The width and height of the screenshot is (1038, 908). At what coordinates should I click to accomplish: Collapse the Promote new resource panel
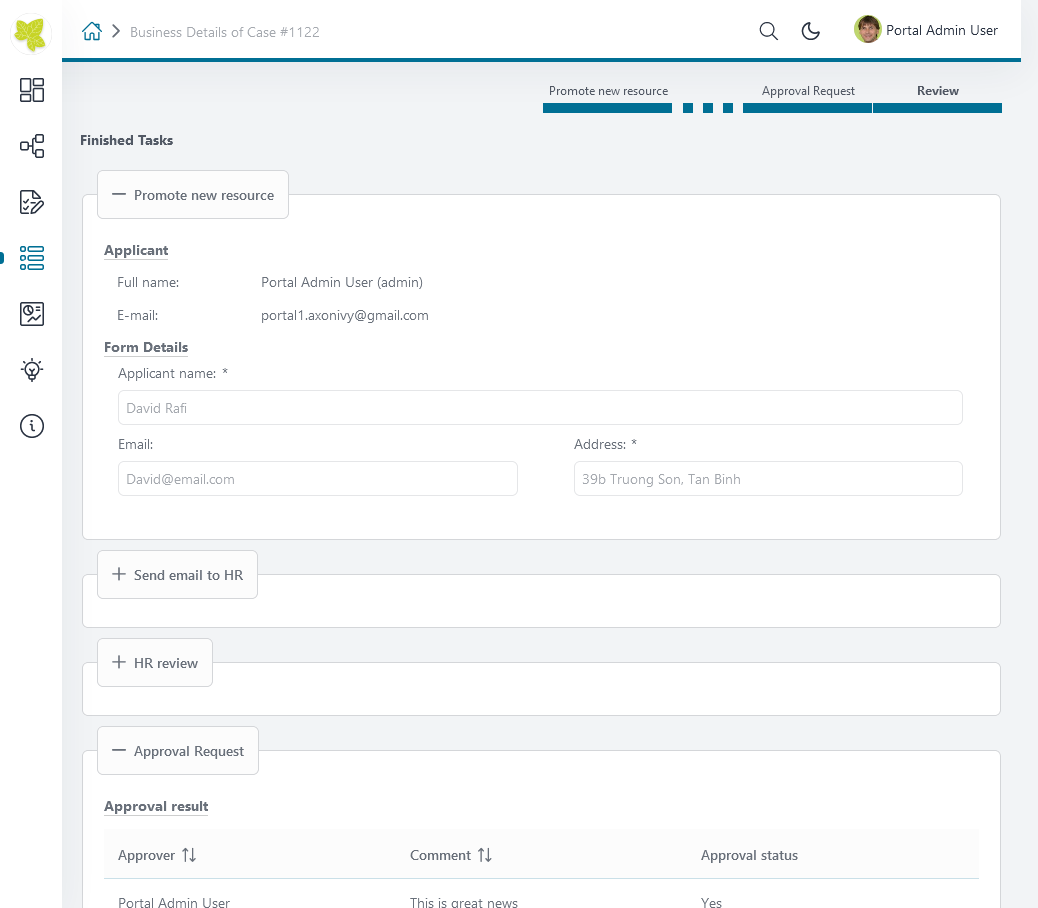[193, 195]
